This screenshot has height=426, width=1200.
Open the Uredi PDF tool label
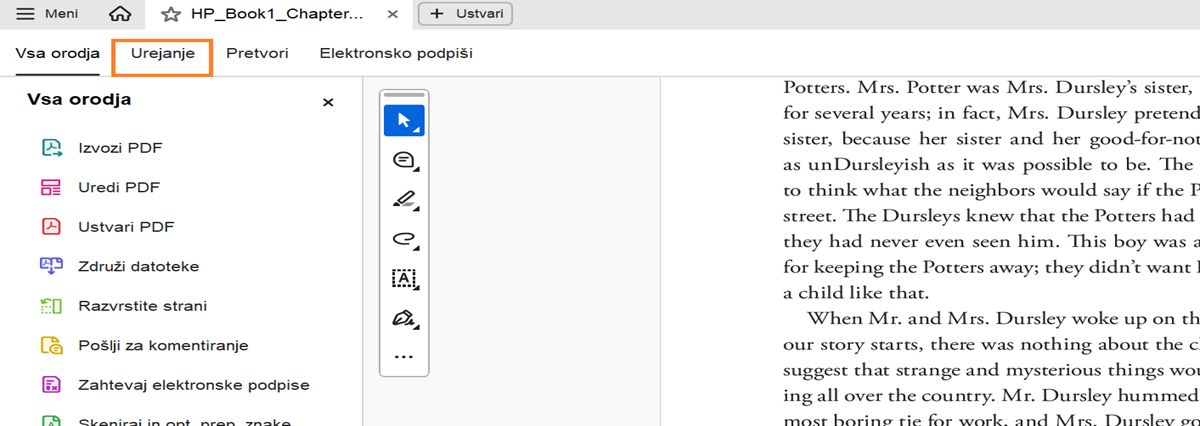(x=120, y=187)
